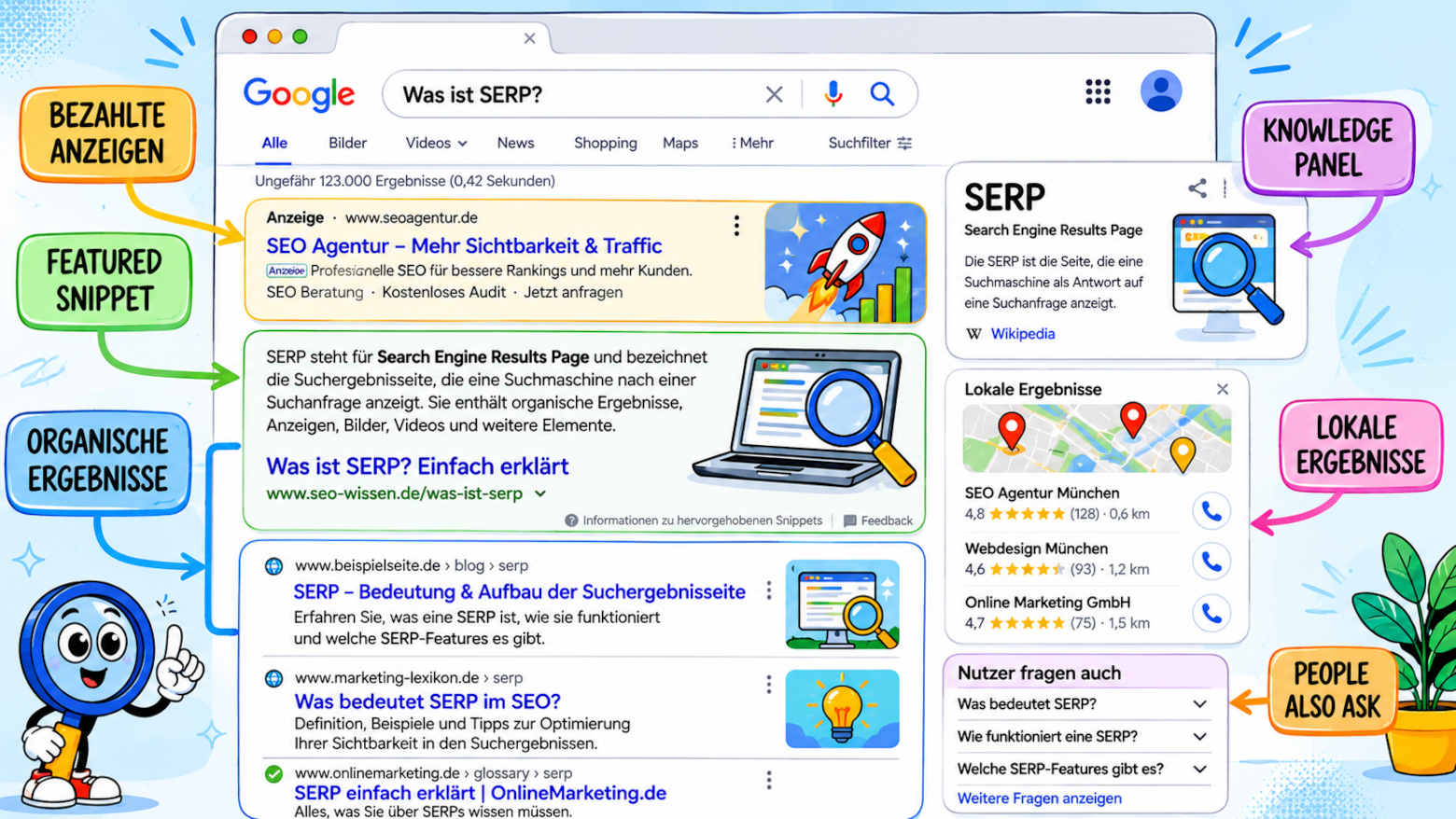Call SEO Agentur München

pos(1211,511)
